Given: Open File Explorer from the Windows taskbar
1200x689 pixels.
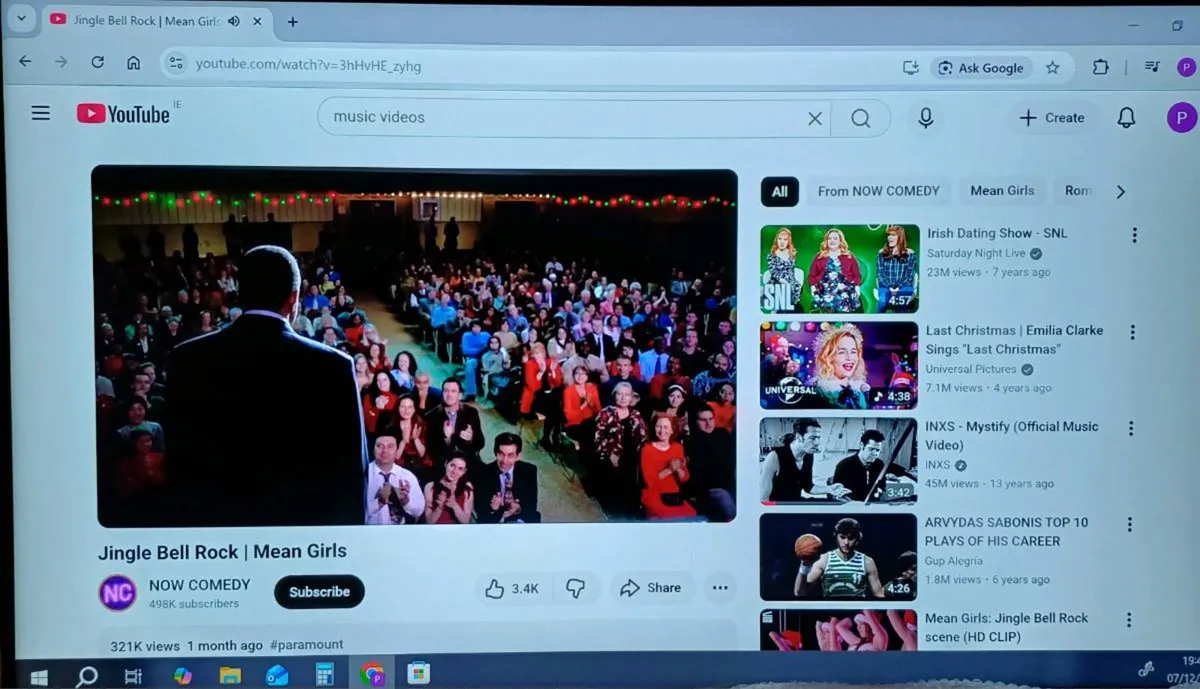Looking at the screenshot, I should pos(230,675).
